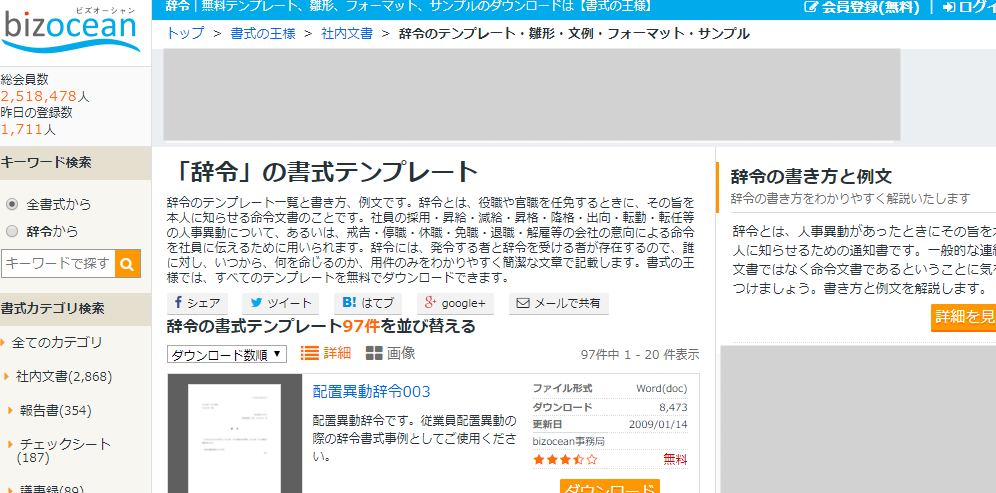Click the ログイン login link

[x=969, y=8]
